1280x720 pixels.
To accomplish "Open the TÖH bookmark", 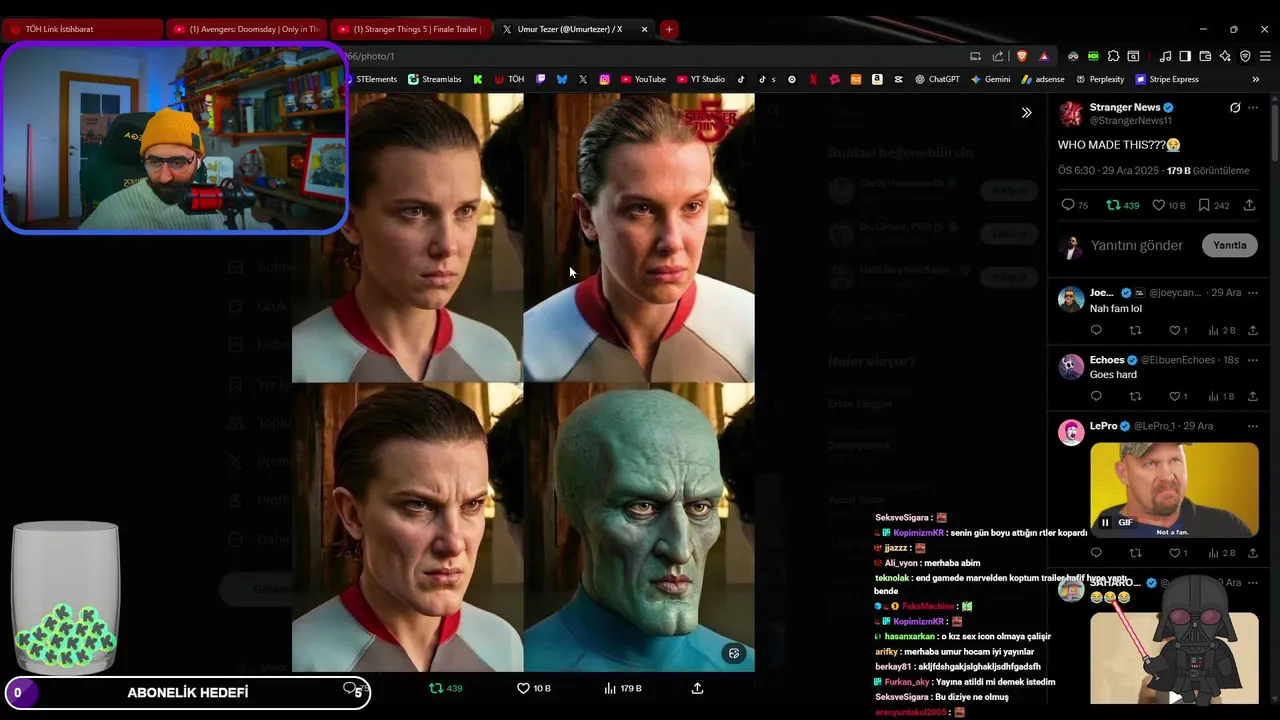I will point(509,79).
